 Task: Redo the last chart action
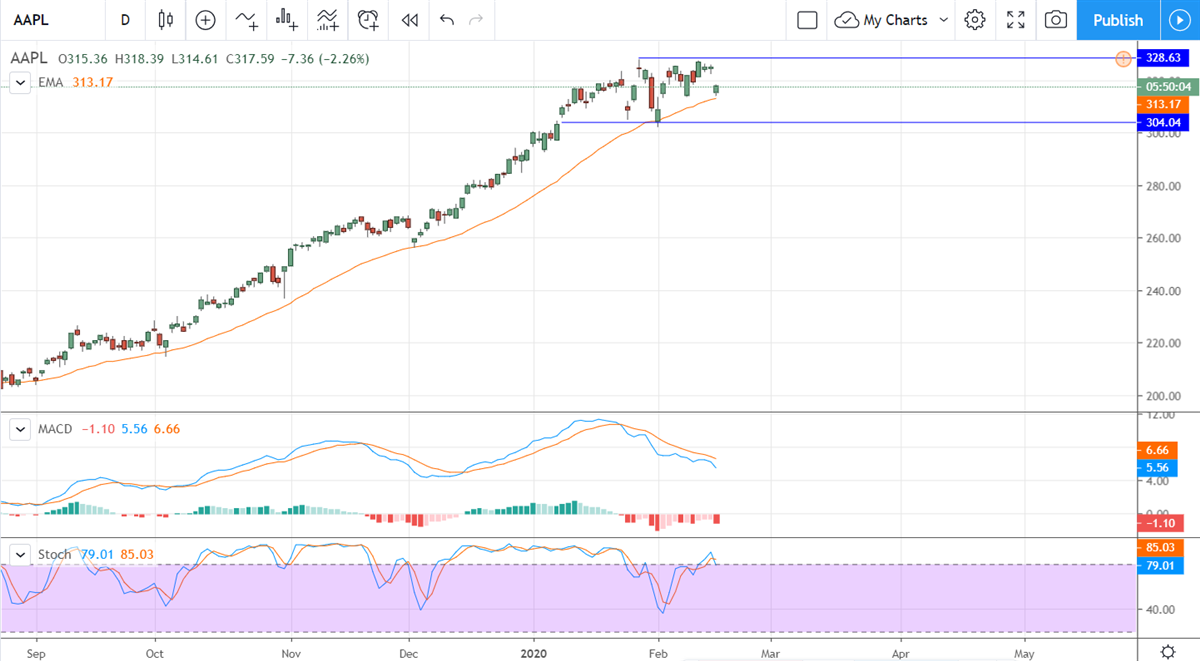click(476, 20)
